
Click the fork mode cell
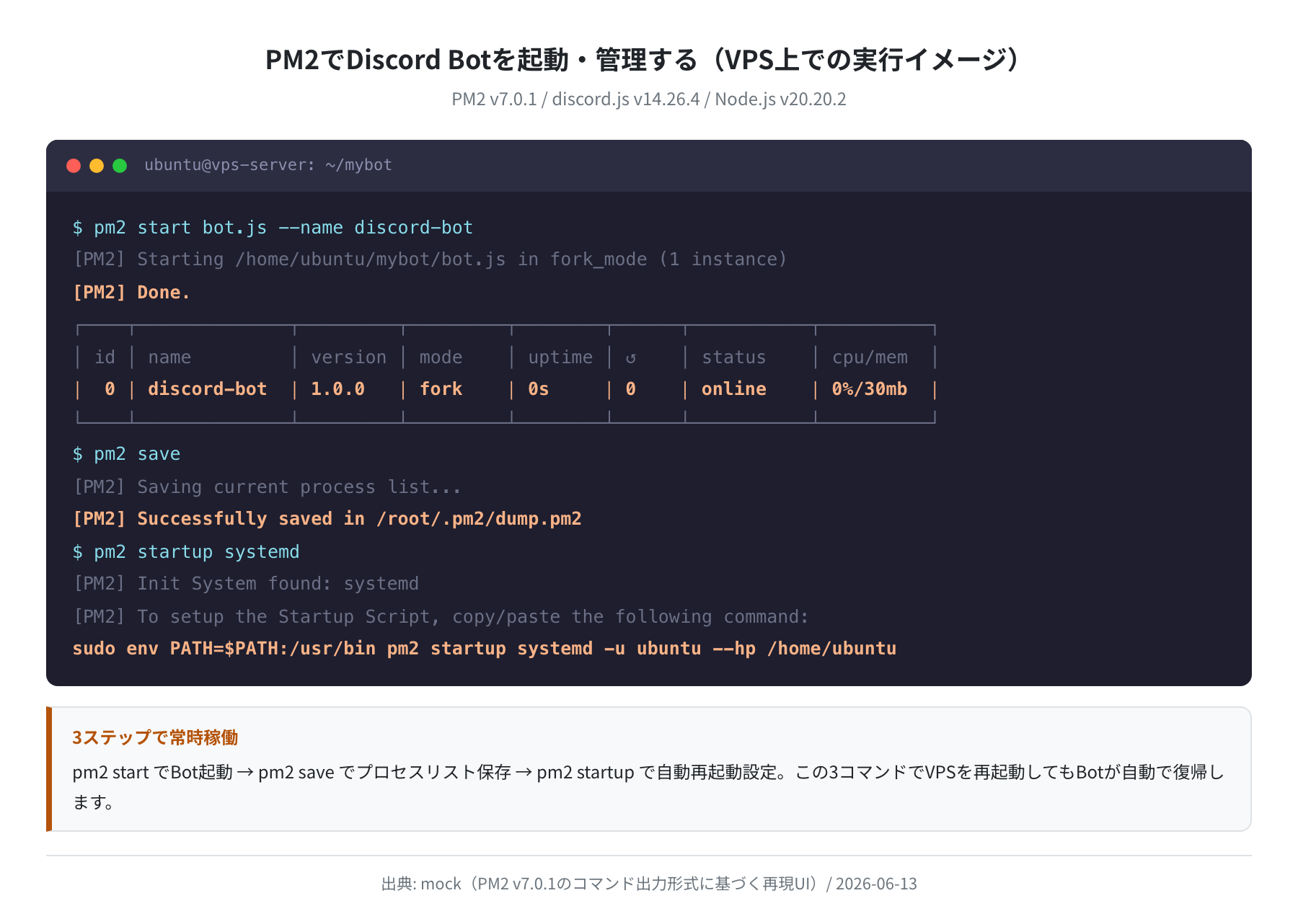441,389
